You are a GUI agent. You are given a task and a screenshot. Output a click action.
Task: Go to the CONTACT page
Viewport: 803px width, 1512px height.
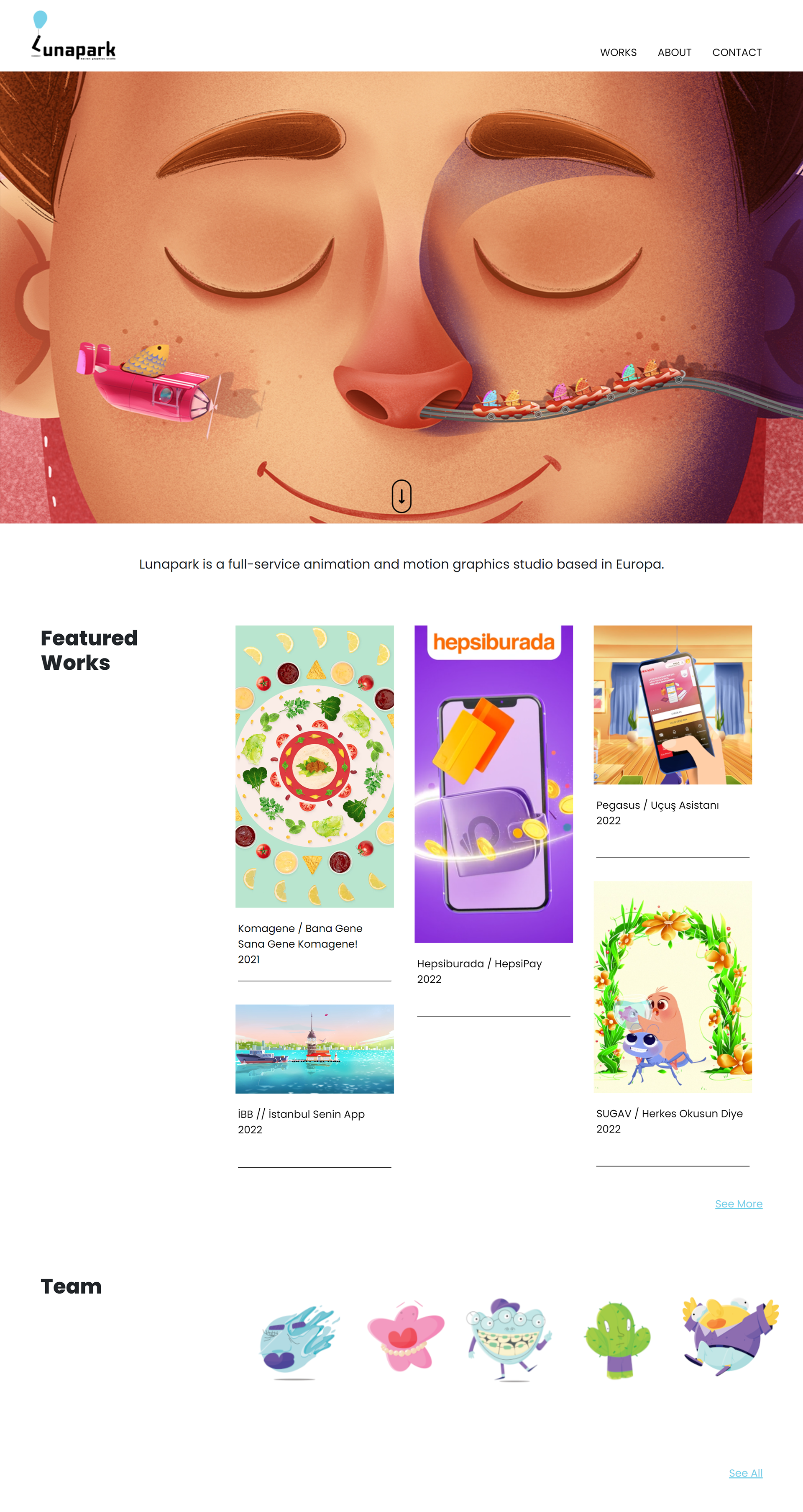[737, 52]
